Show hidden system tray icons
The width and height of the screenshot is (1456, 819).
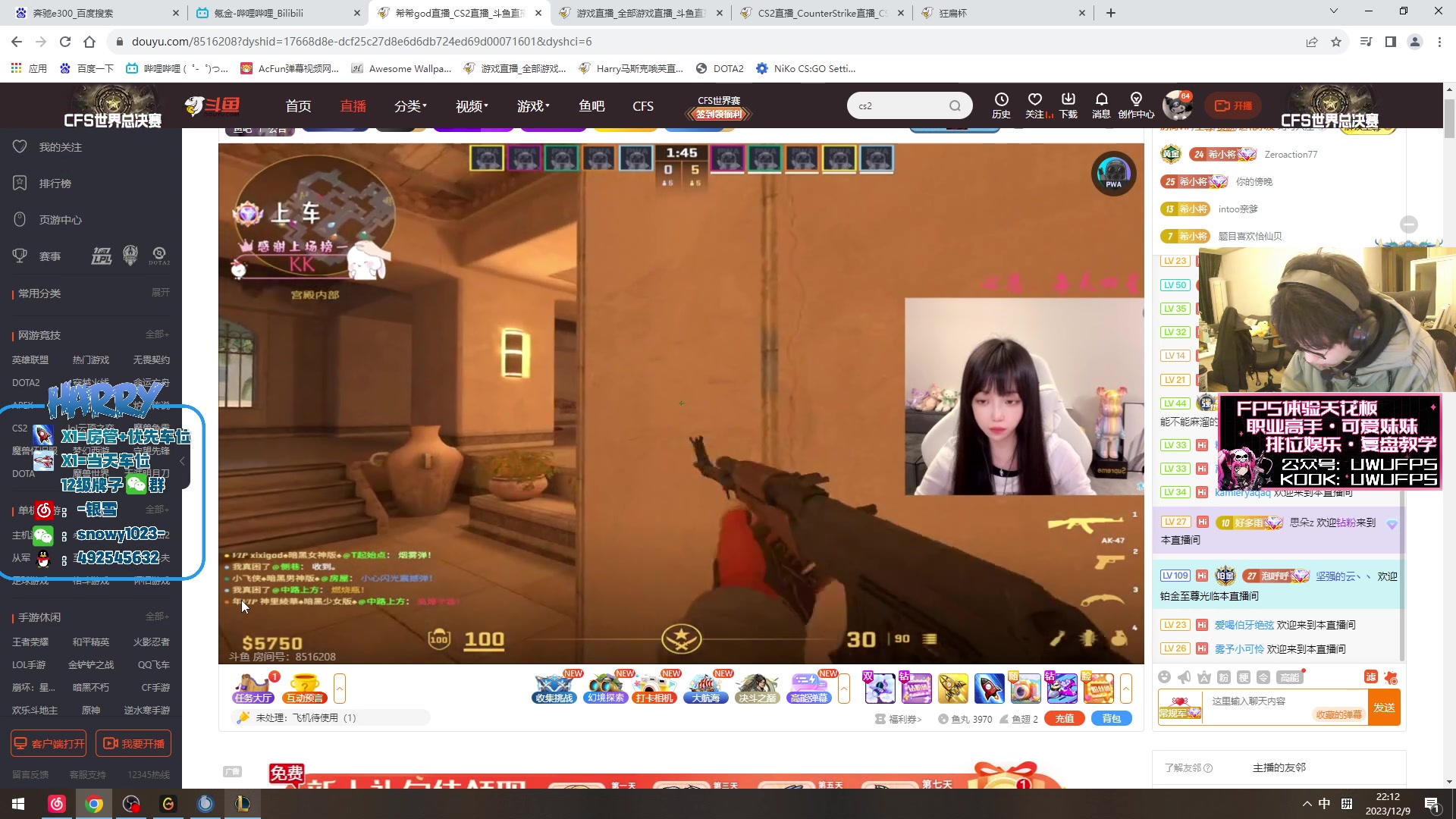pos(1307,804)
